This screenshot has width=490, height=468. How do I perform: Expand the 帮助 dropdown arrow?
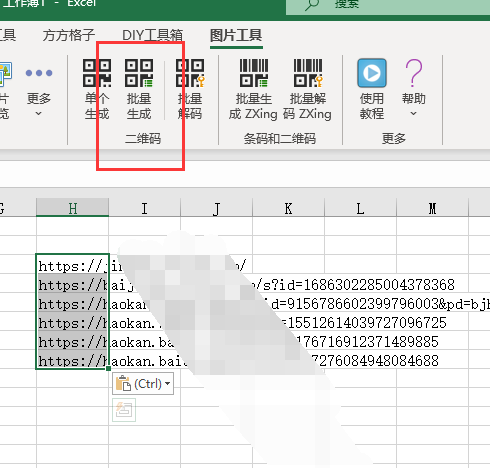[413, 114]
